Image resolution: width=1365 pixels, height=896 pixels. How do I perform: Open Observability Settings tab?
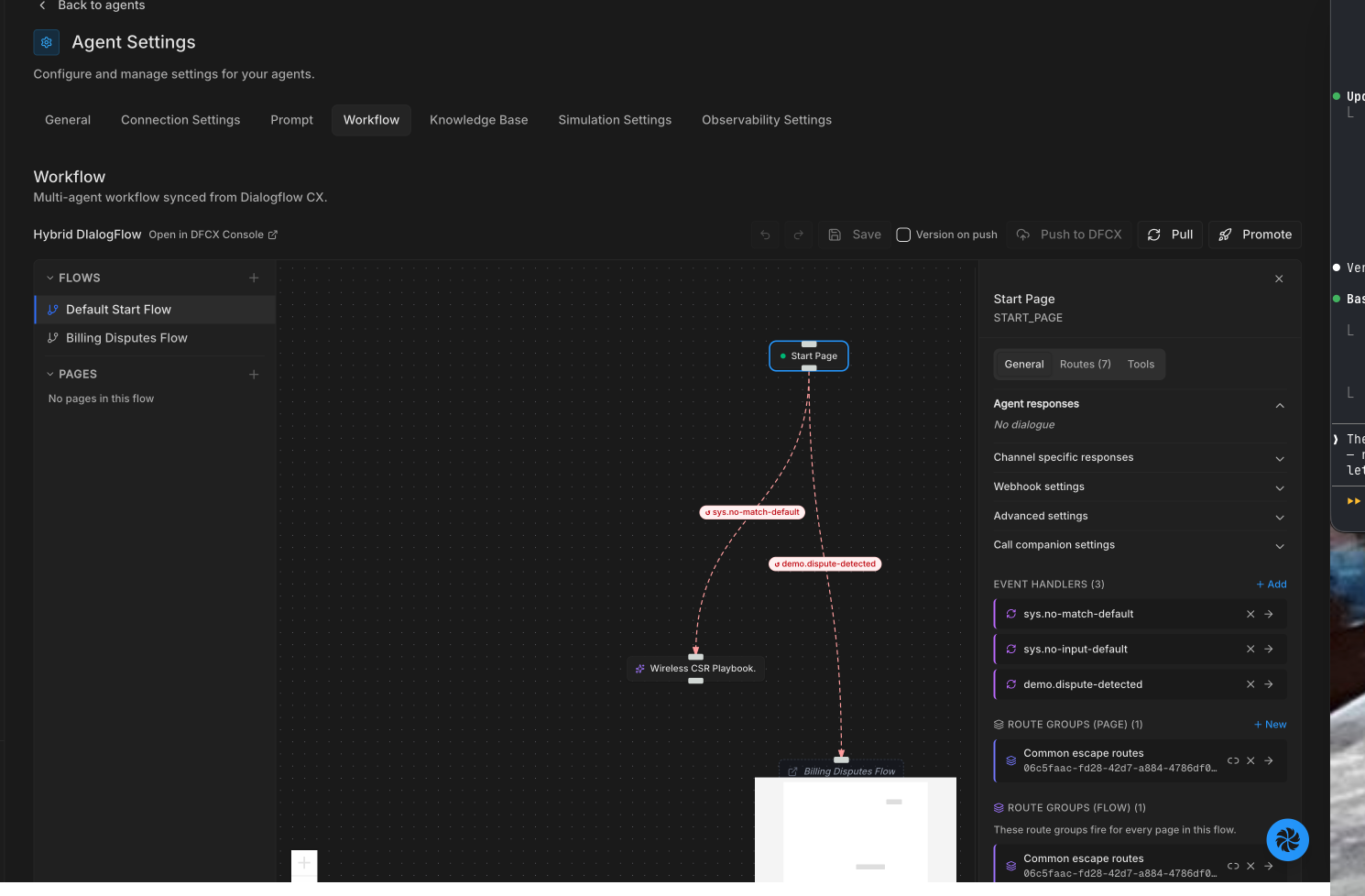pyautogui.click(x=767, y=120)
